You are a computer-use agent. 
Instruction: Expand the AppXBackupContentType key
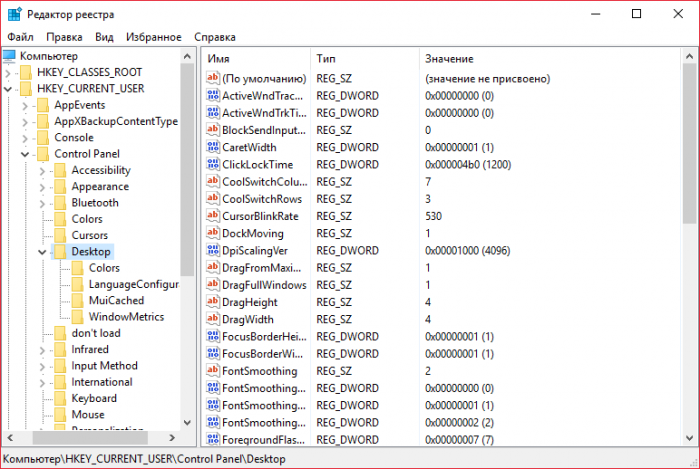click(x=25, y=122)
